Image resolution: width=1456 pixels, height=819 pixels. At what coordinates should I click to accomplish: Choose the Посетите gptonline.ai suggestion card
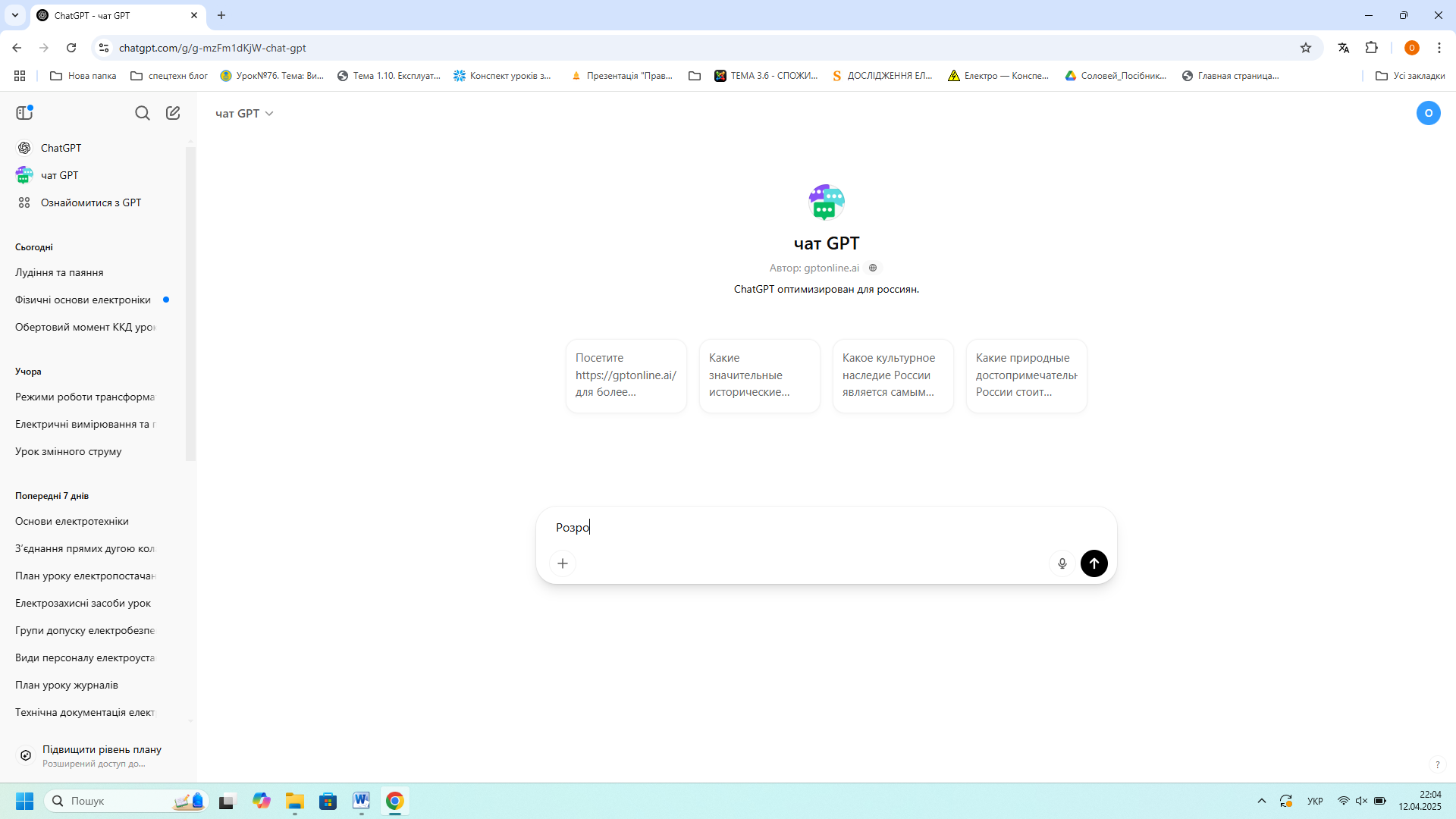pos(626,375)
